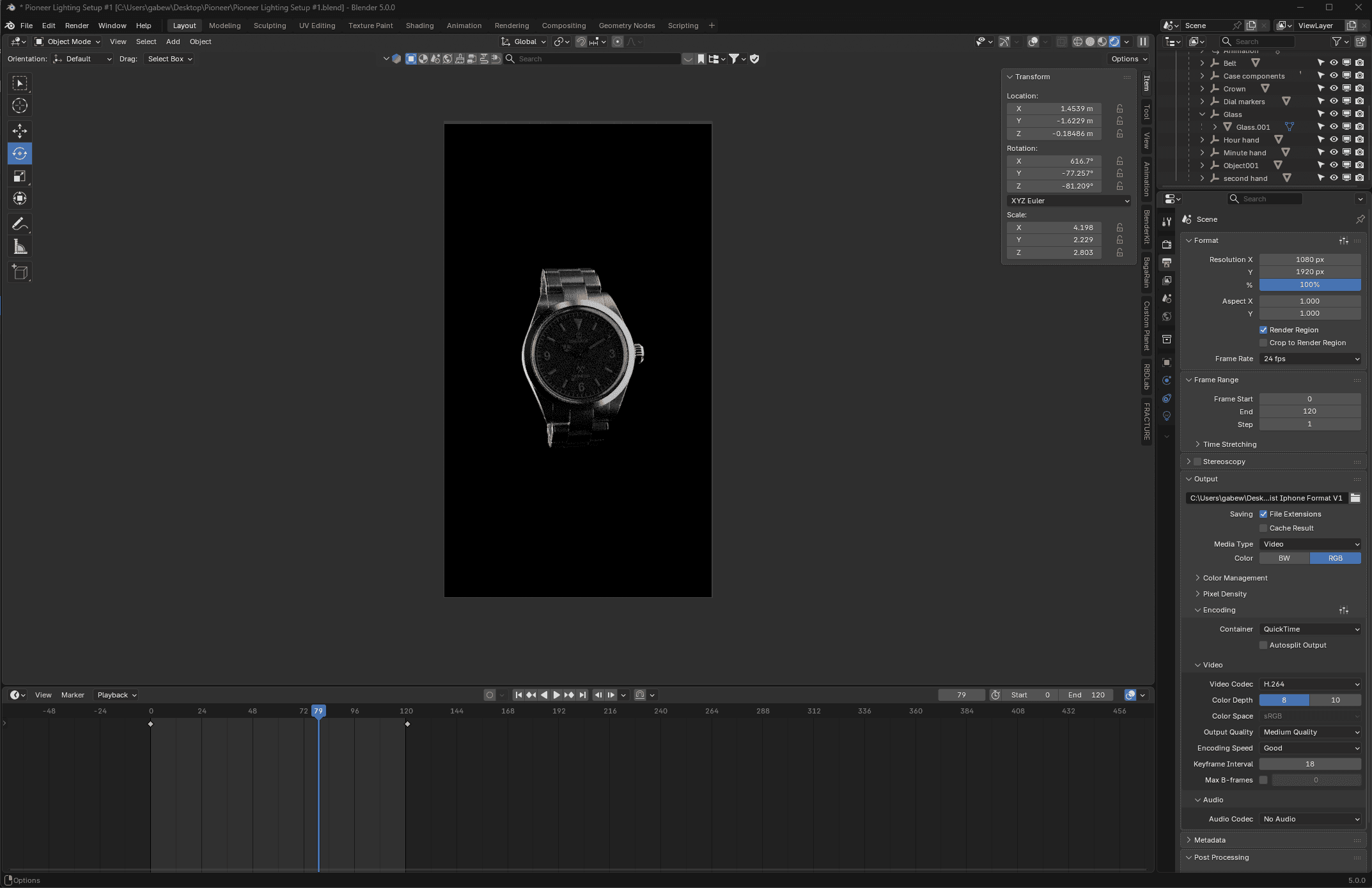Activate the Annotate pencil tool
1372x888 pixels.
click(x=20, y=224)
